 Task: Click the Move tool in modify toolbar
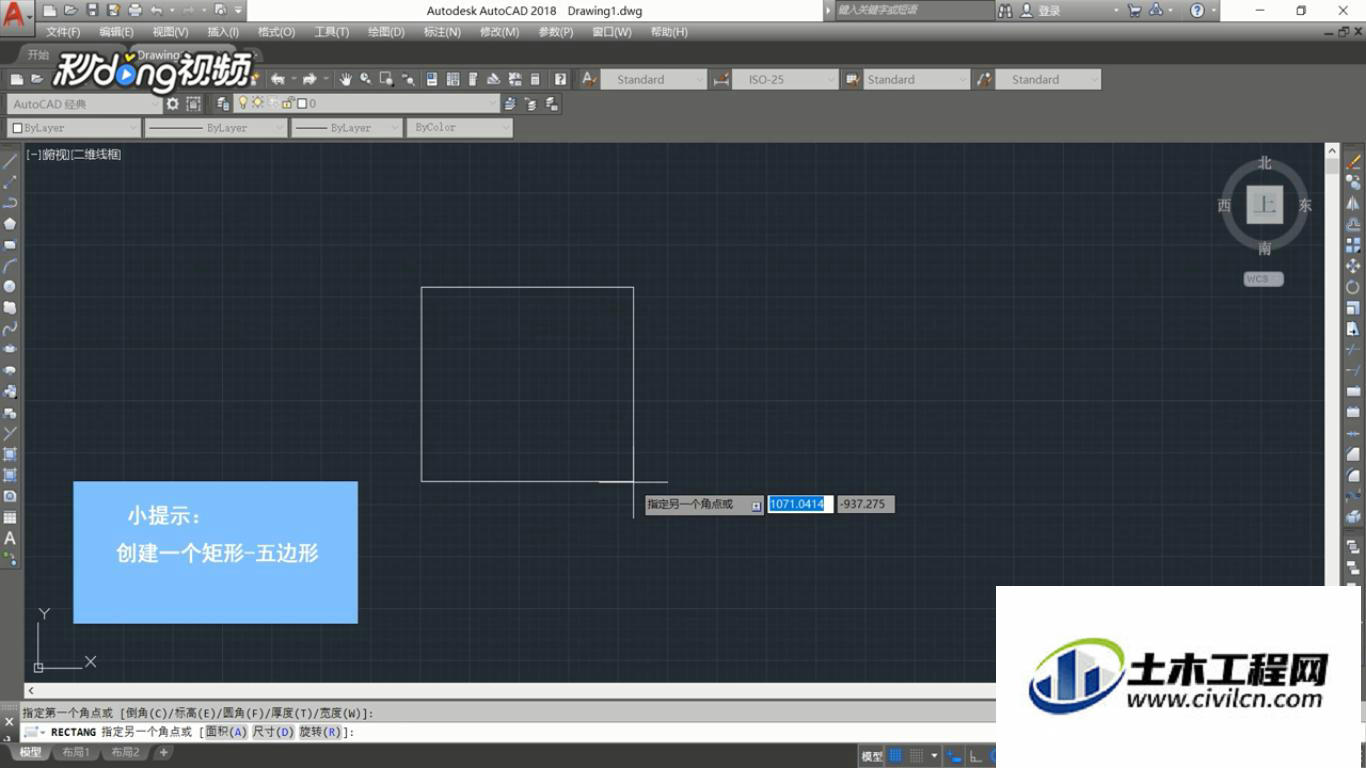coord(1353,266)
